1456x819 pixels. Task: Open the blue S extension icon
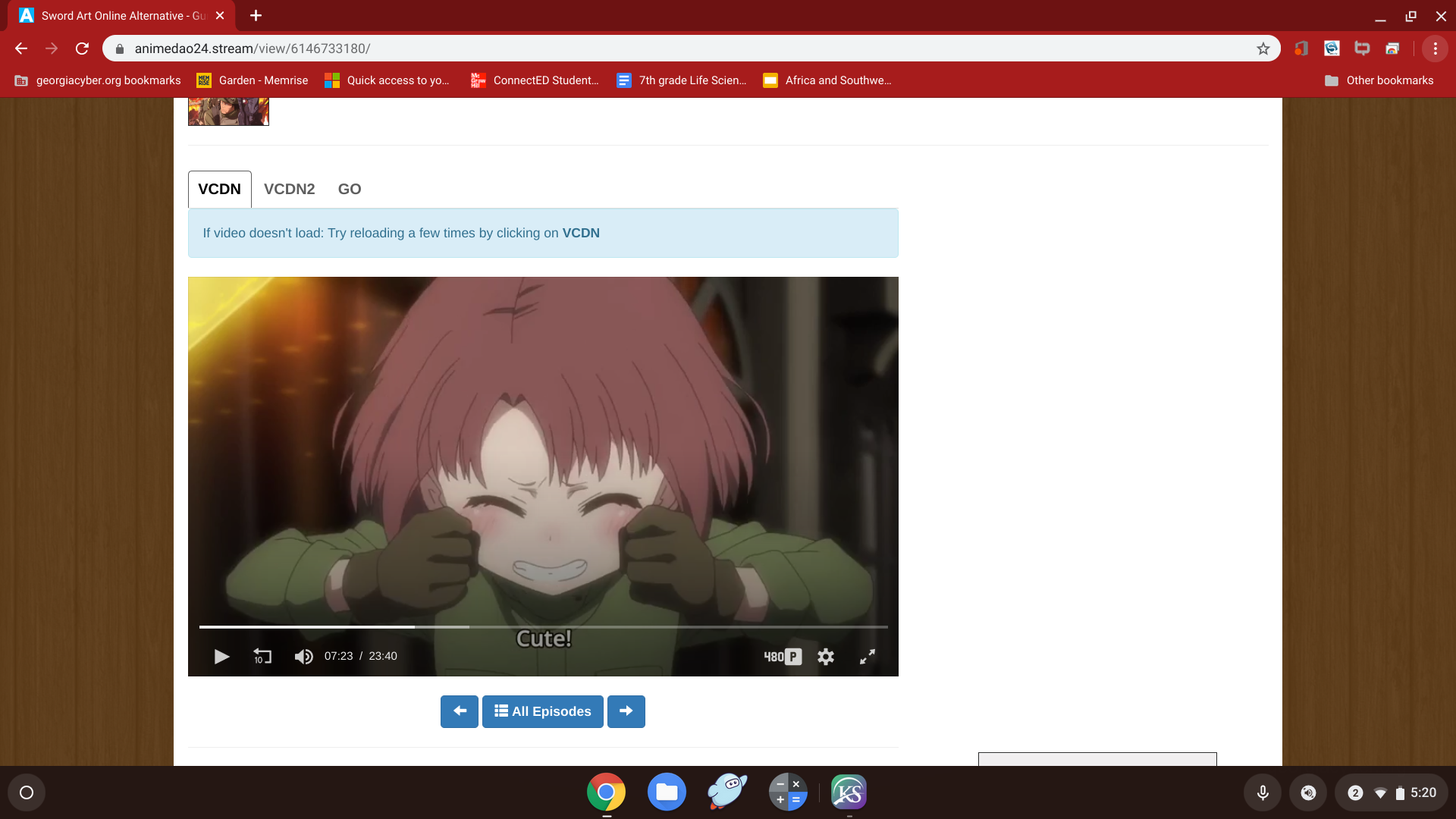1332,49
